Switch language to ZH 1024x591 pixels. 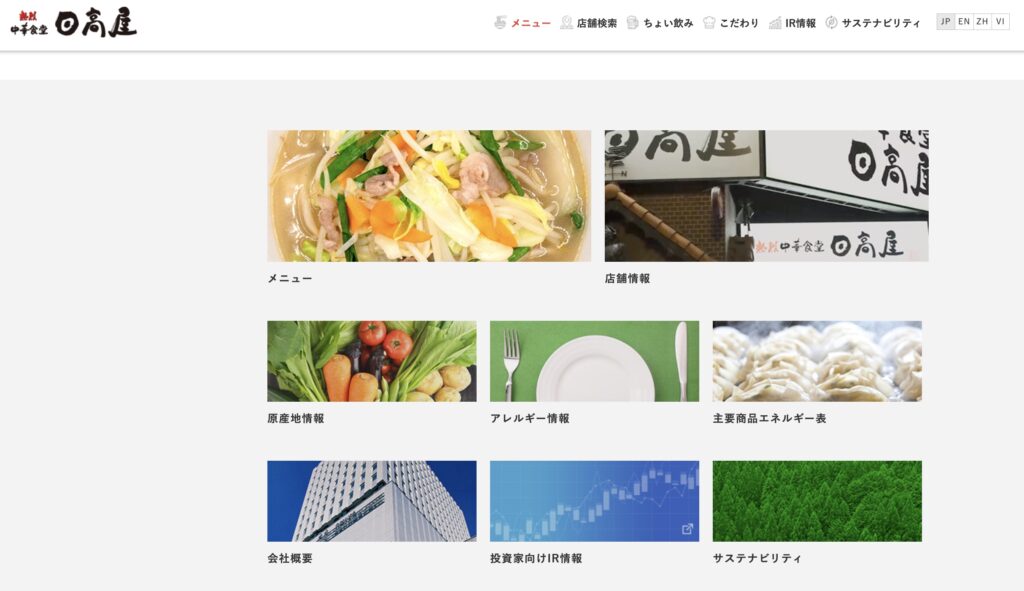coord(982,22)
